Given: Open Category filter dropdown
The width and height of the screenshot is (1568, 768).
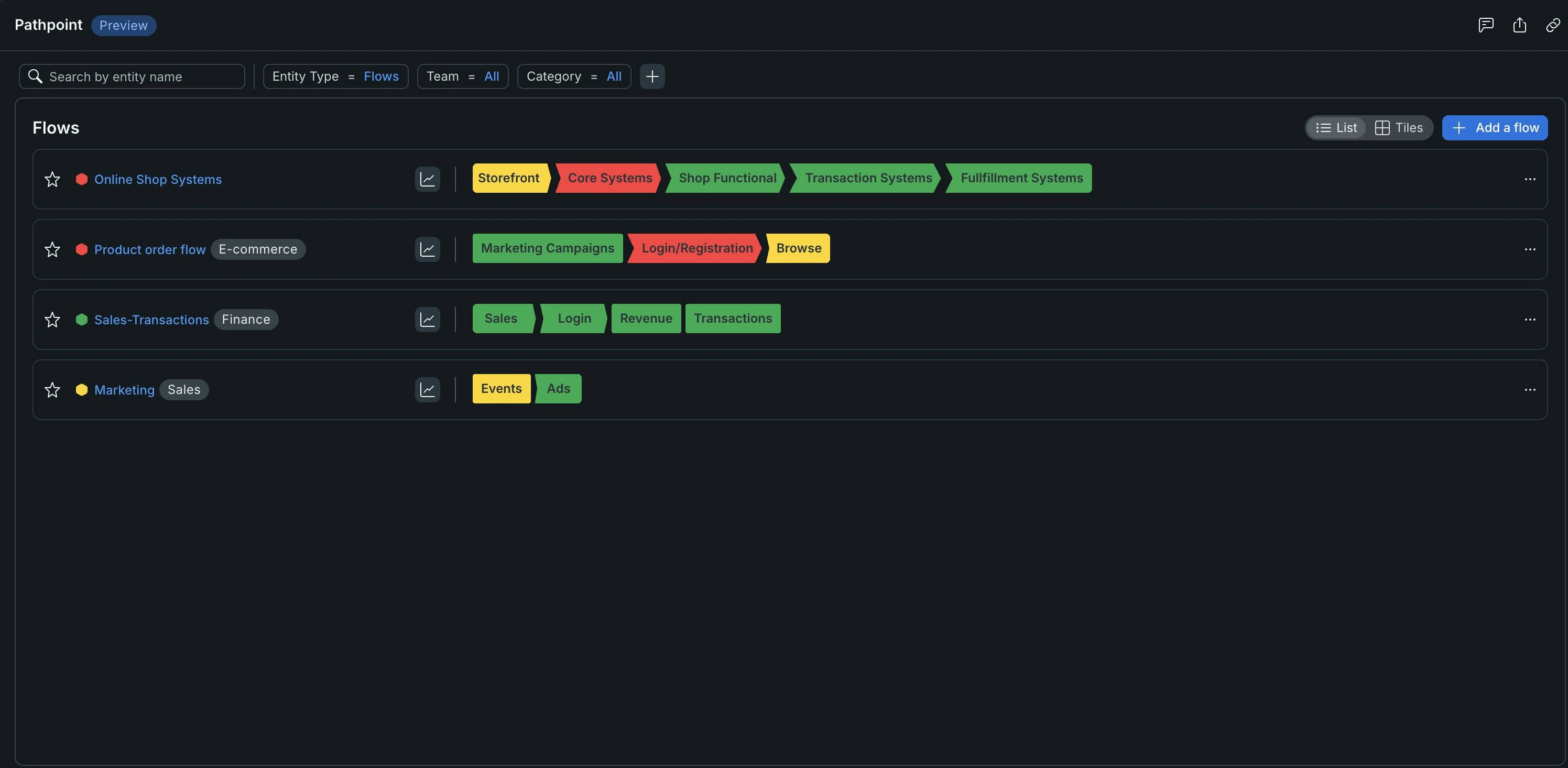Looking at the screenshot, I should point(574,76).
